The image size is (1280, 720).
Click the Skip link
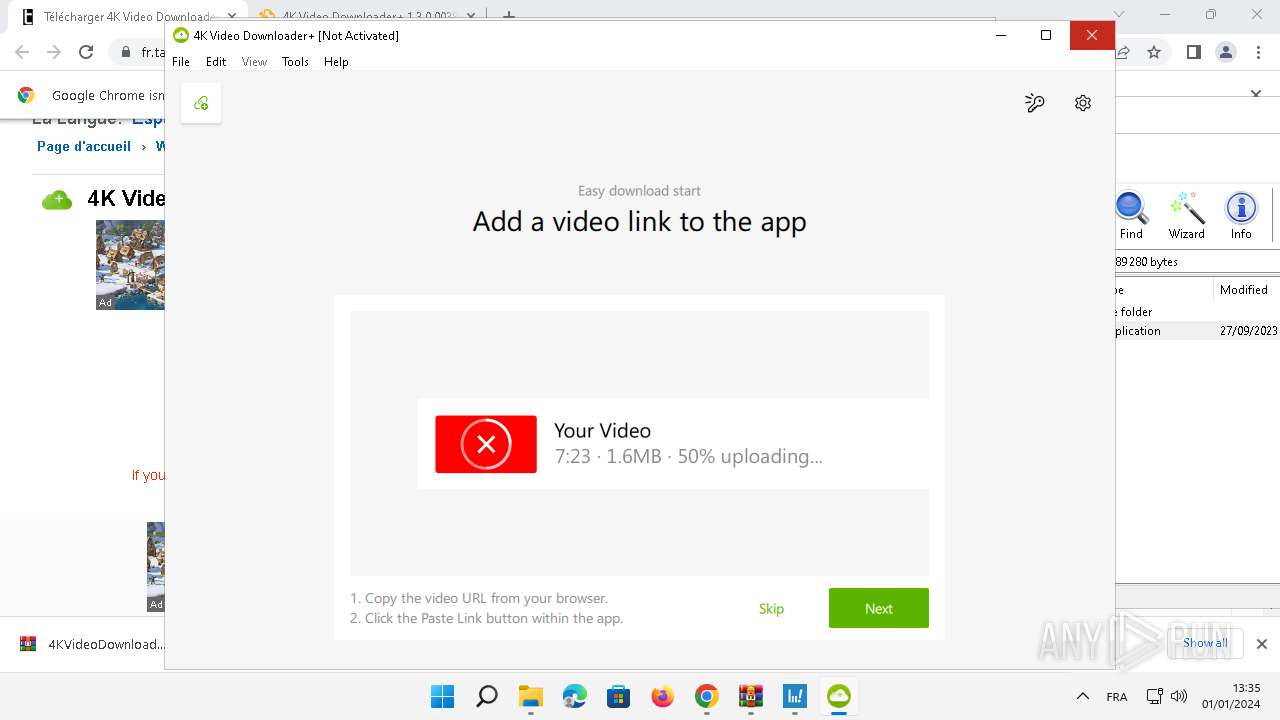click(x=771, y=609)
